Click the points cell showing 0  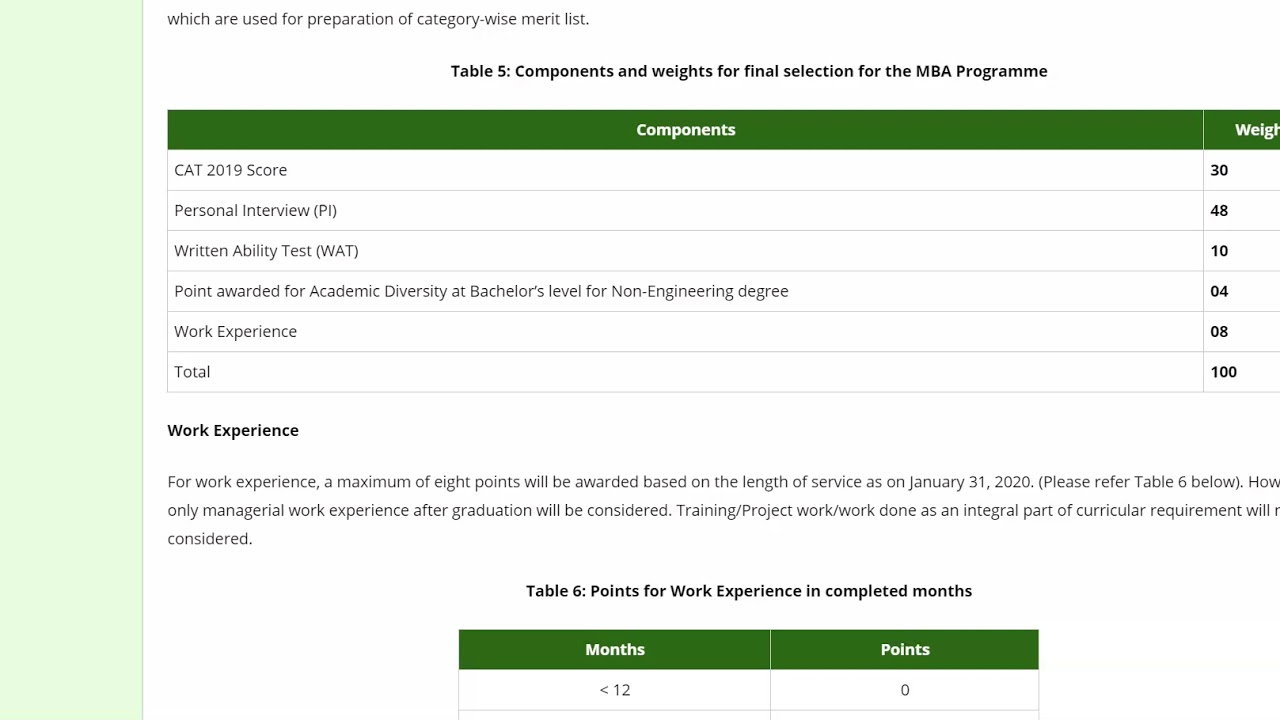(x=905, y=690)
